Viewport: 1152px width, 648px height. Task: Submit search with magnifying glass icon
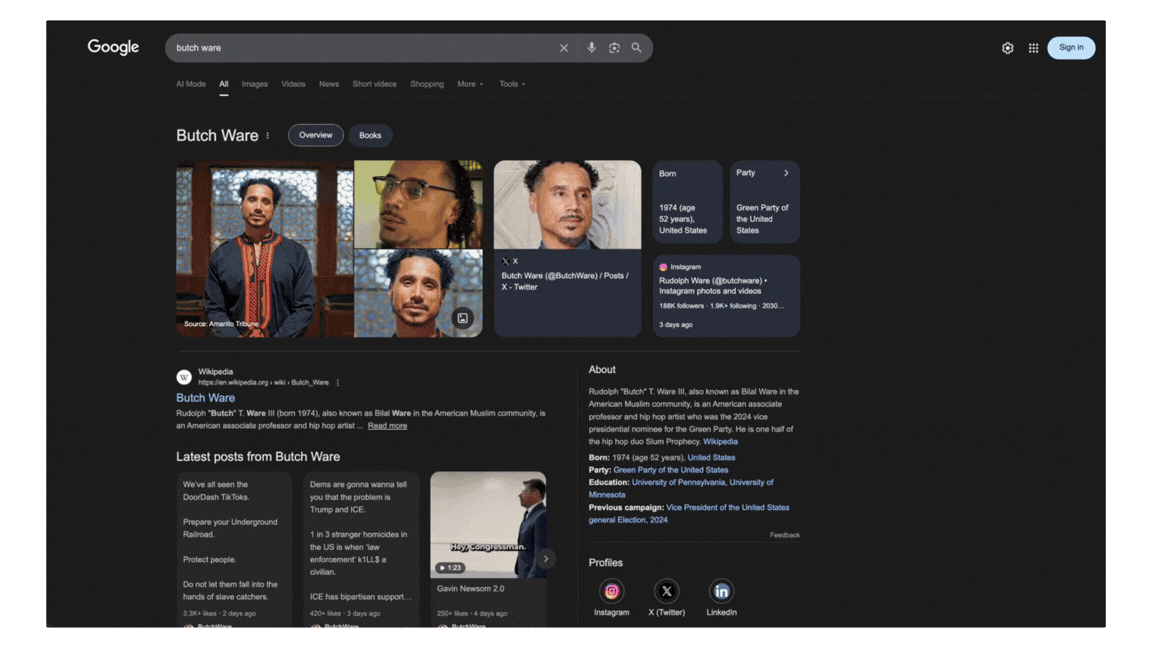636,48
